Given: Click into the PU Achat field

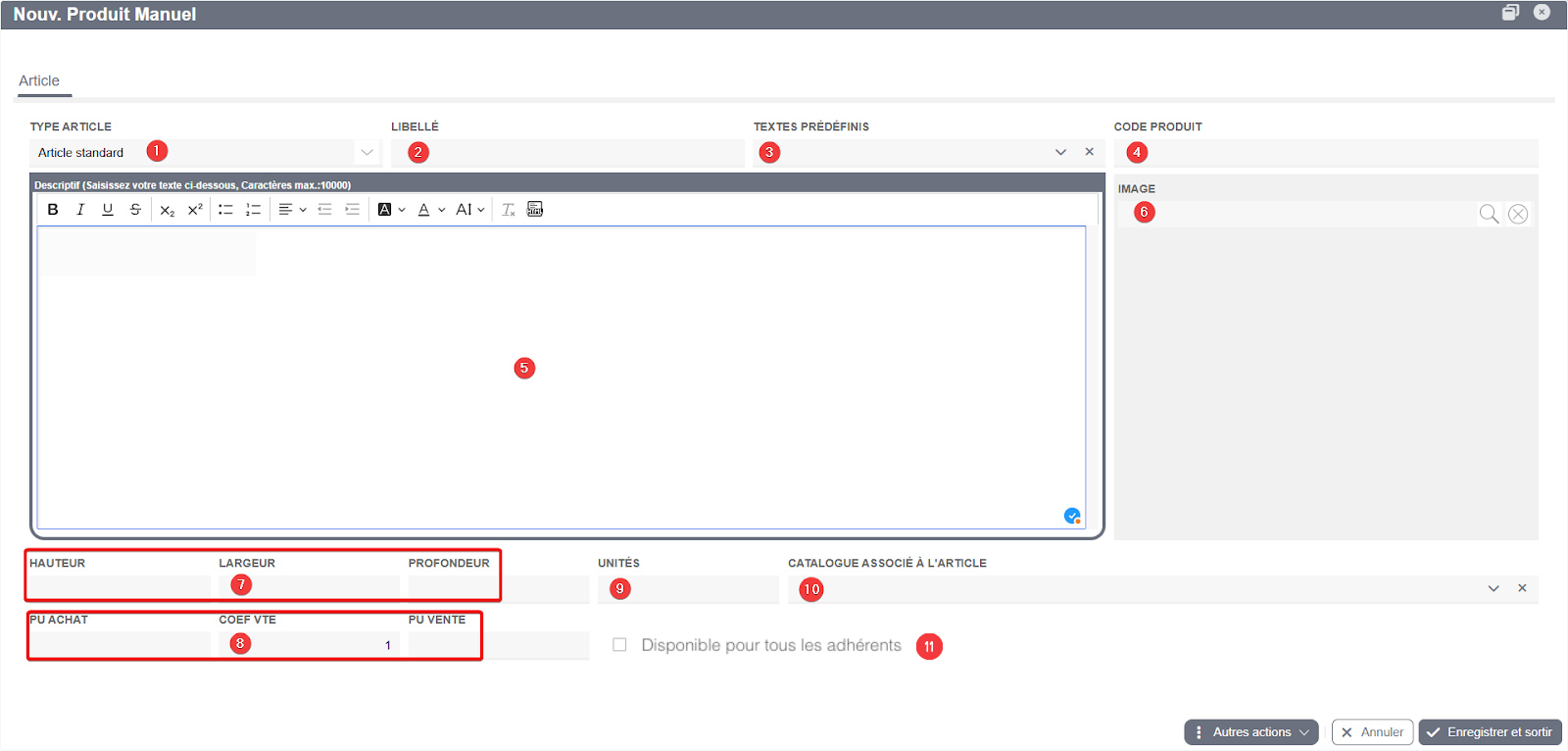Looking at the screenshot, I should 120,645.
